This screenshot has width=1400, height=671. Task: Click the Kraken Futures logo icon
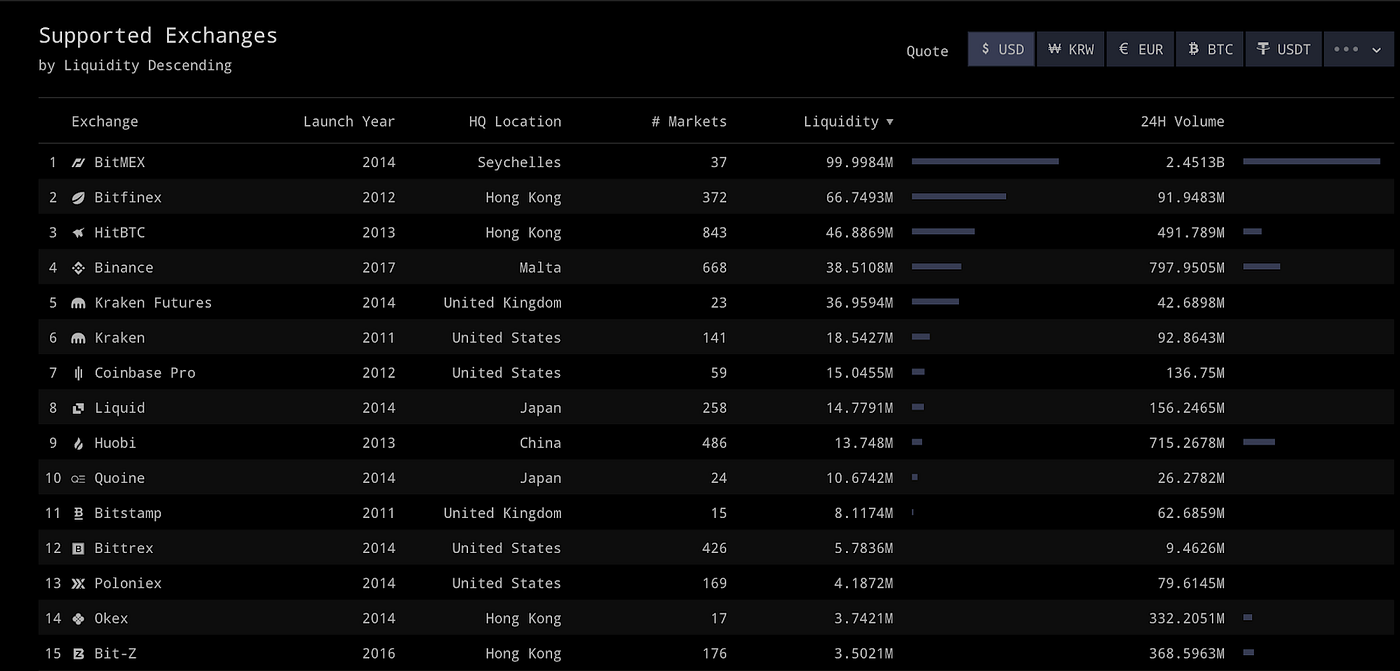79,303
